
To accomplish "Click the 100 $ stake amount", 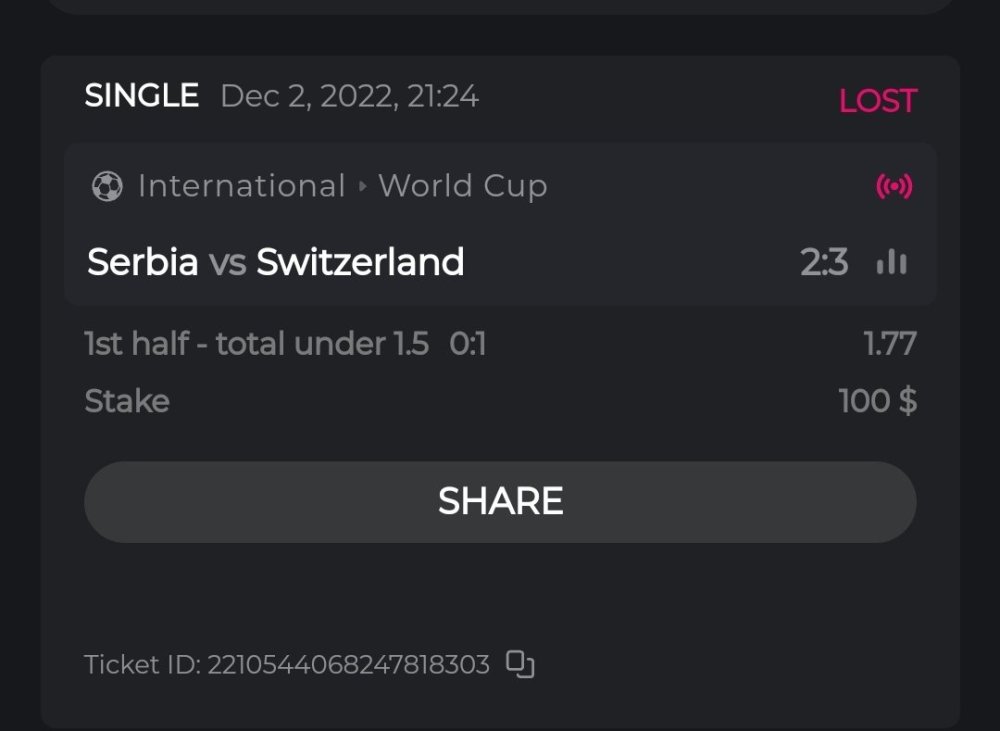I will pos(877,401).
